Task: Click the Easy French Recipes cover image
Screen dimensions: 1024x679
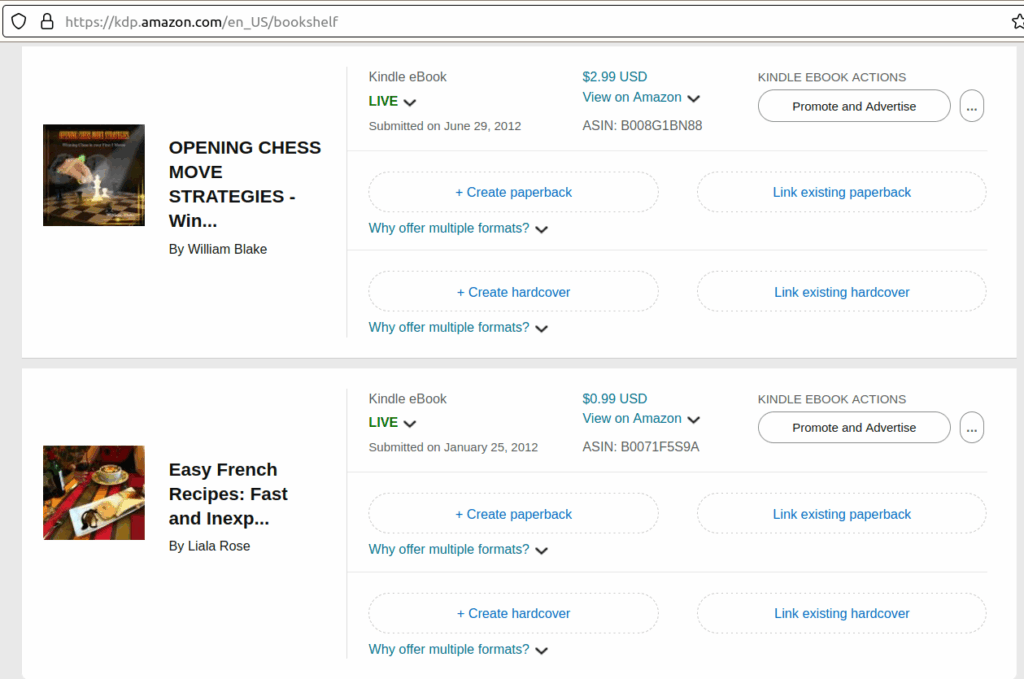Action: click(94, 493)
